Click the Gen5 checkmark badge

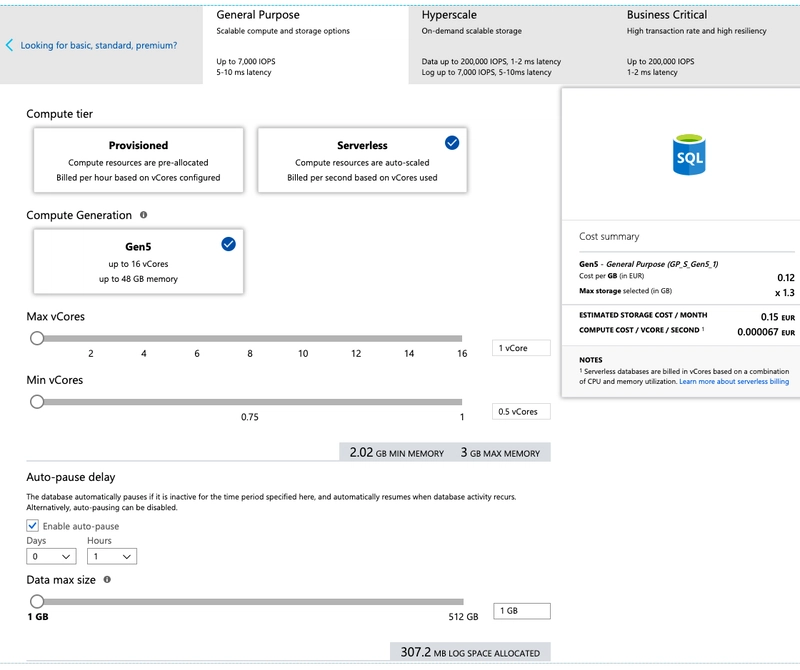(228, 244)
